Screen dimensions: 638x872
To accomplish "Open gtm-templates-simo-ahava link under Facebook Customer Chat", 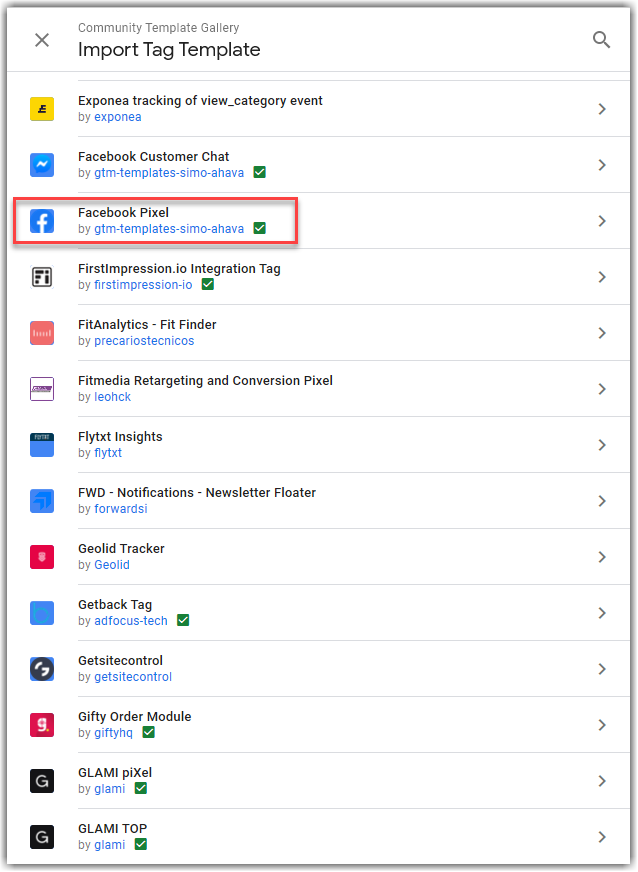I will tap(169, 173).
